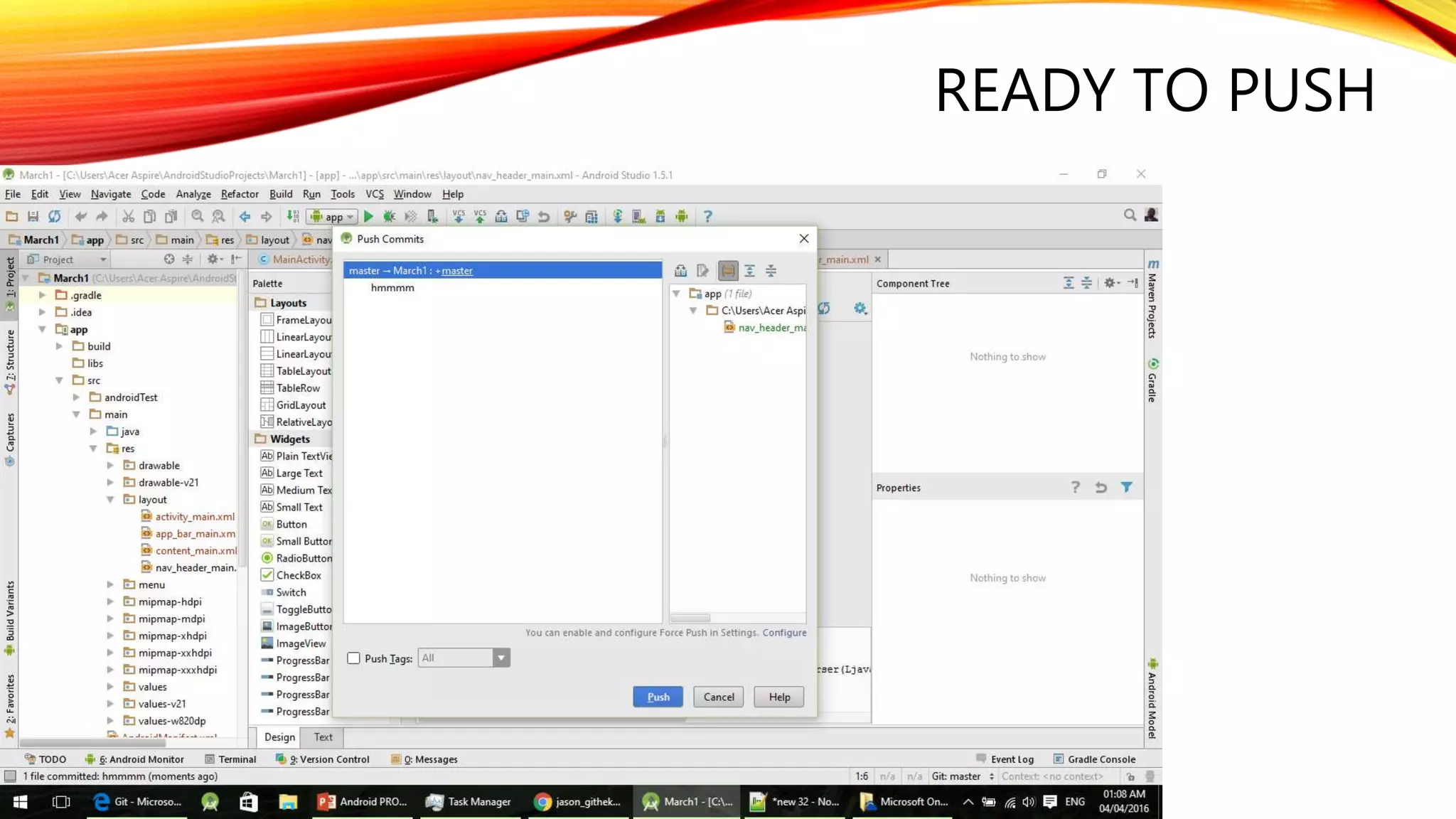Select the hmmmm commit in the push list
The image size is (1456, 819).
pyautogui.click(x=392, y=288)
